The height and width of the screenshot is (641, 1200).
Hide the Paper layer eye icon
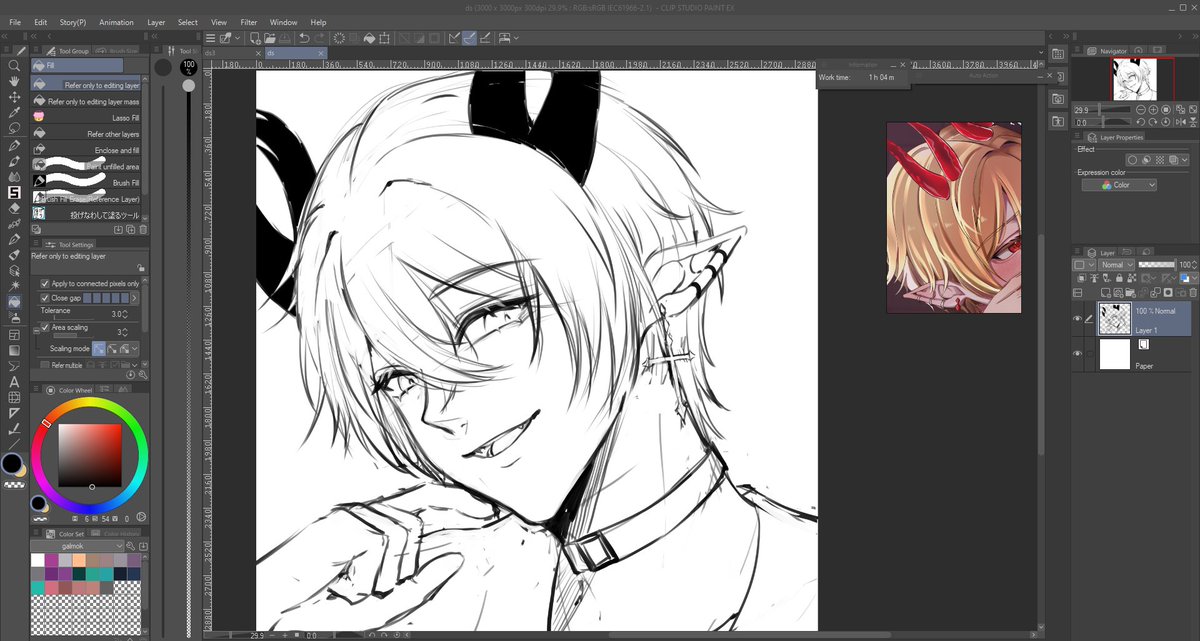[1077, 354]
